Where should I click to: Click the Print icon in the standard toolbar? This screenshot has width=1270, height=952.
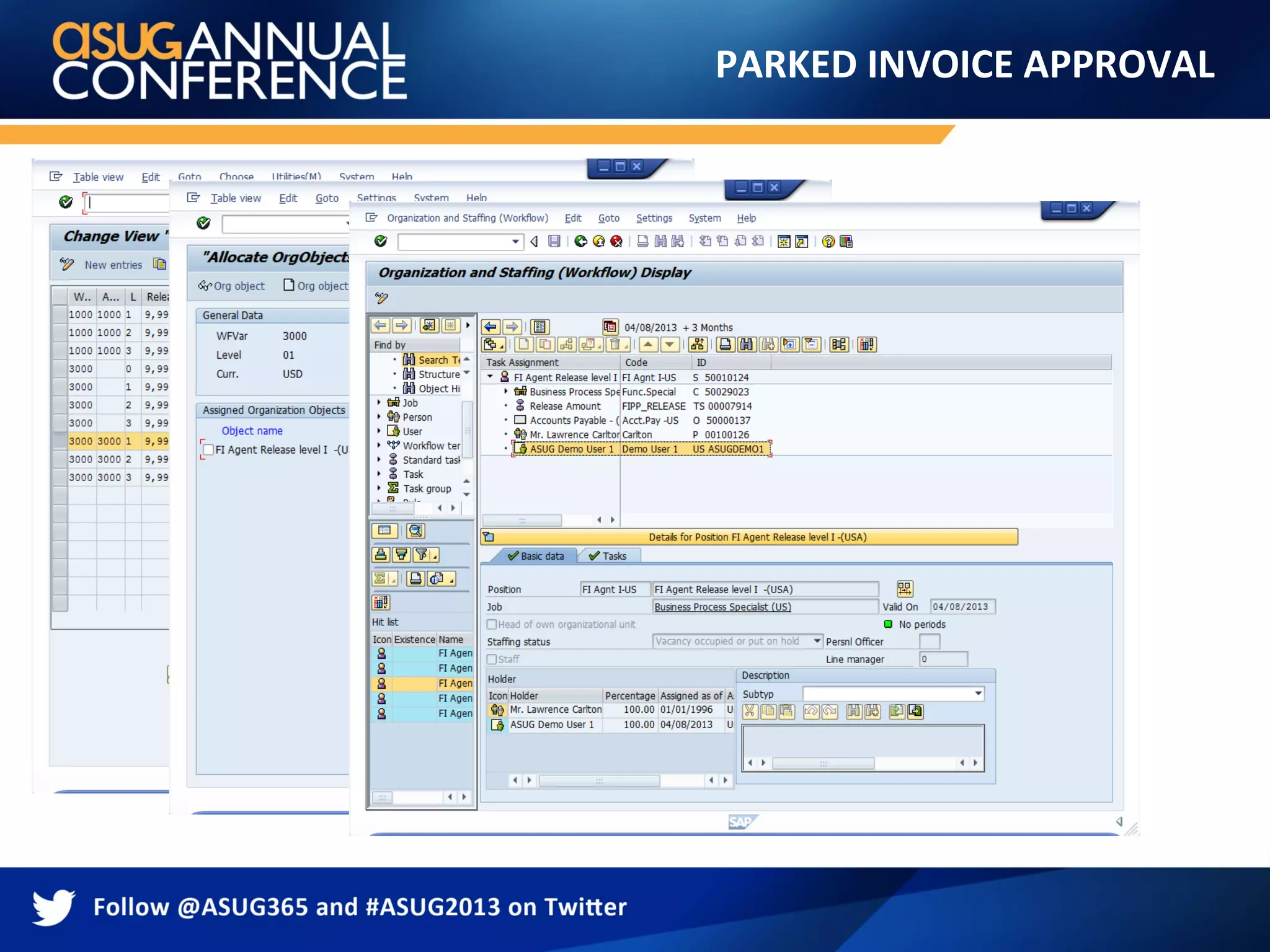click(x=643, y=241)
